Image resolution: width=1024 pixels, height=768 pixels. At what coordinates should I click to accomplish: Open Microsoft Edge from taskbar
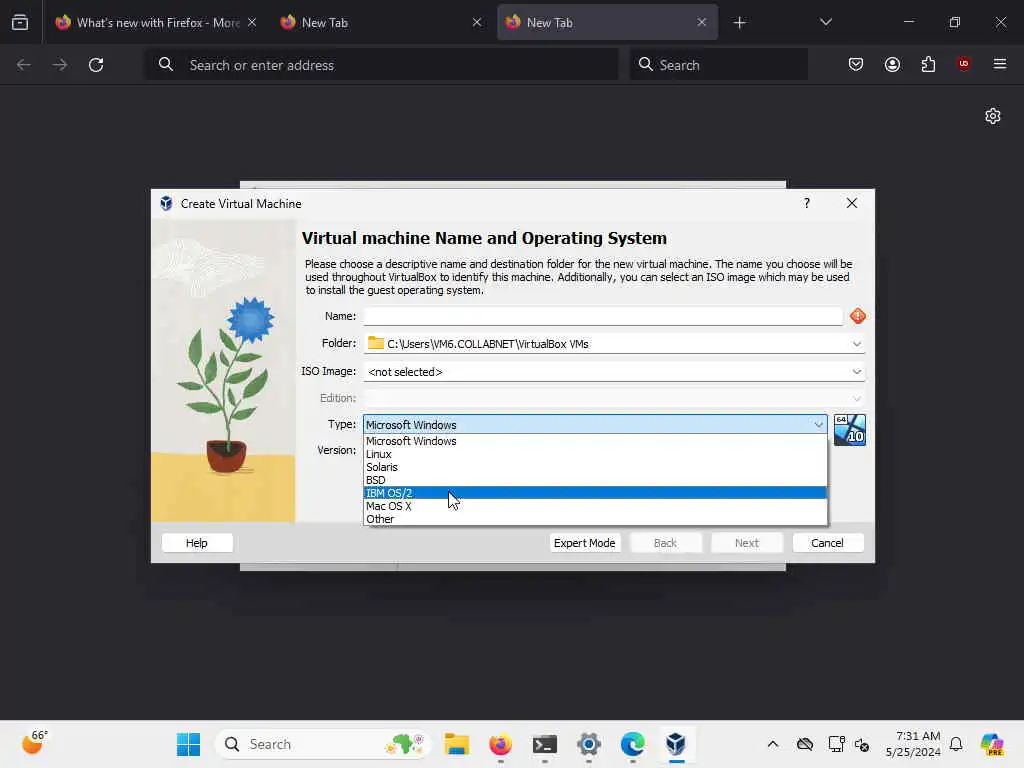pyautogui.click(x=632, y=744)
